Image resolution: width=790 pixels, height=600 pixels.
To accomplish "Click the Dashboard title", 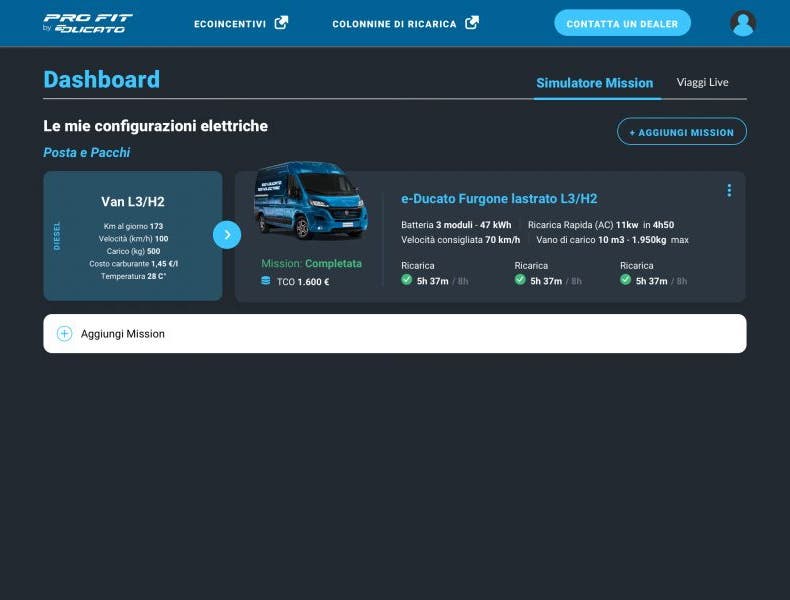I will point(101,80).
